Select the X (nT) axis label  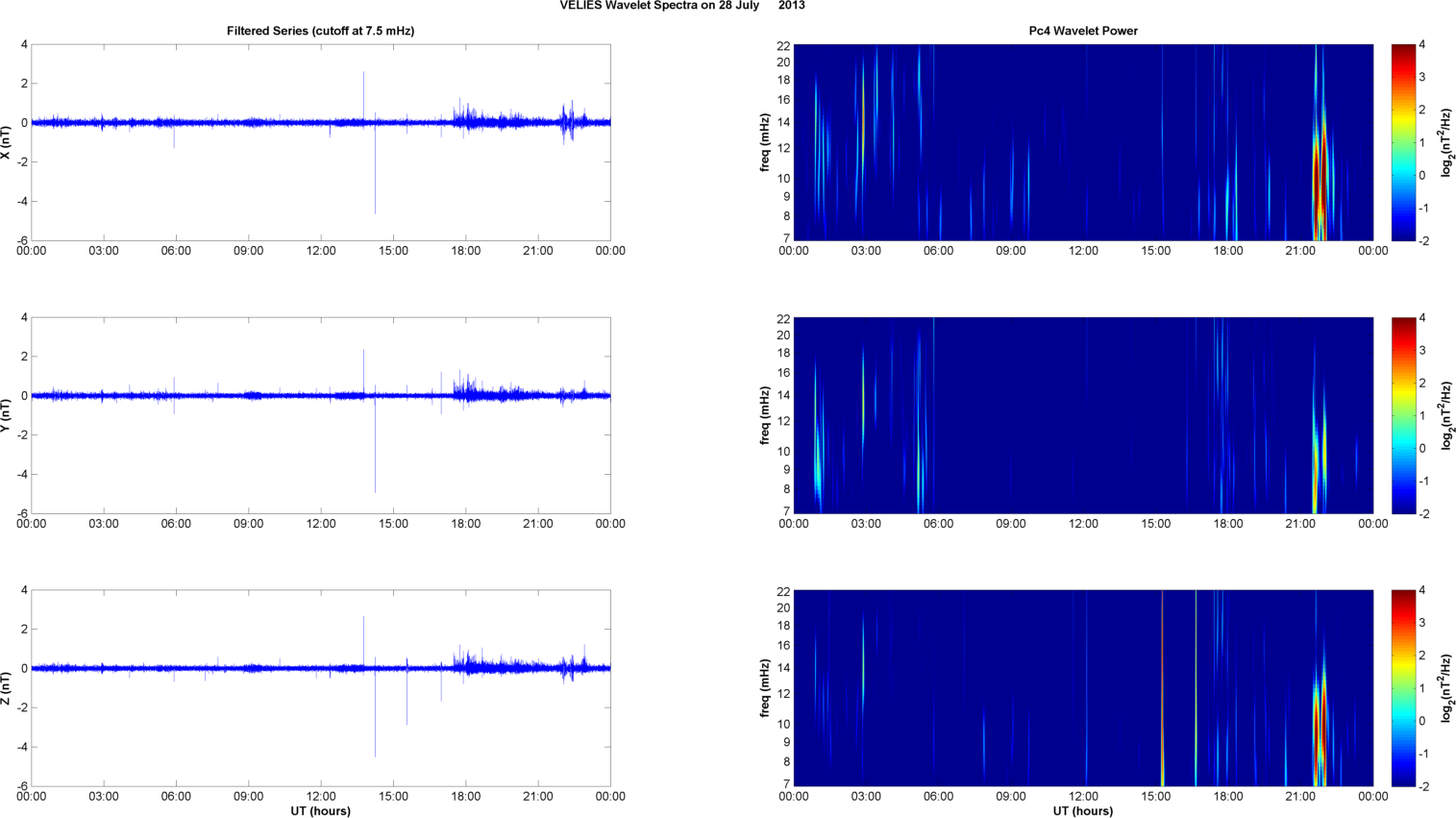pos(6,142)
